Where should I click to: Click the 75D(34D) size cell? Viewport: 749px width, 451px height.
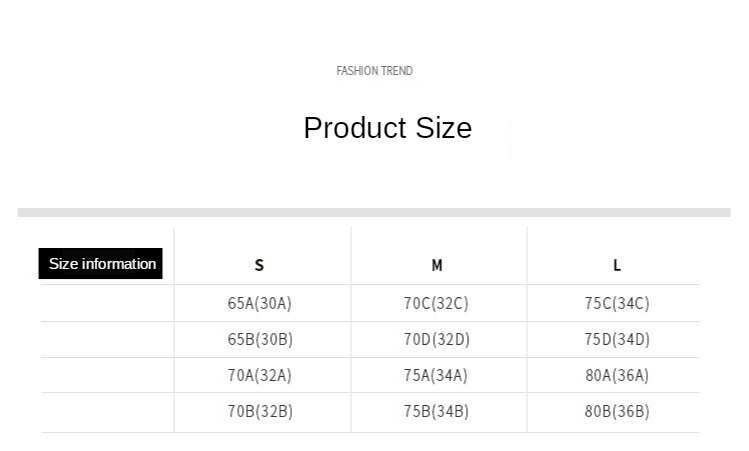tap(617, 339)
